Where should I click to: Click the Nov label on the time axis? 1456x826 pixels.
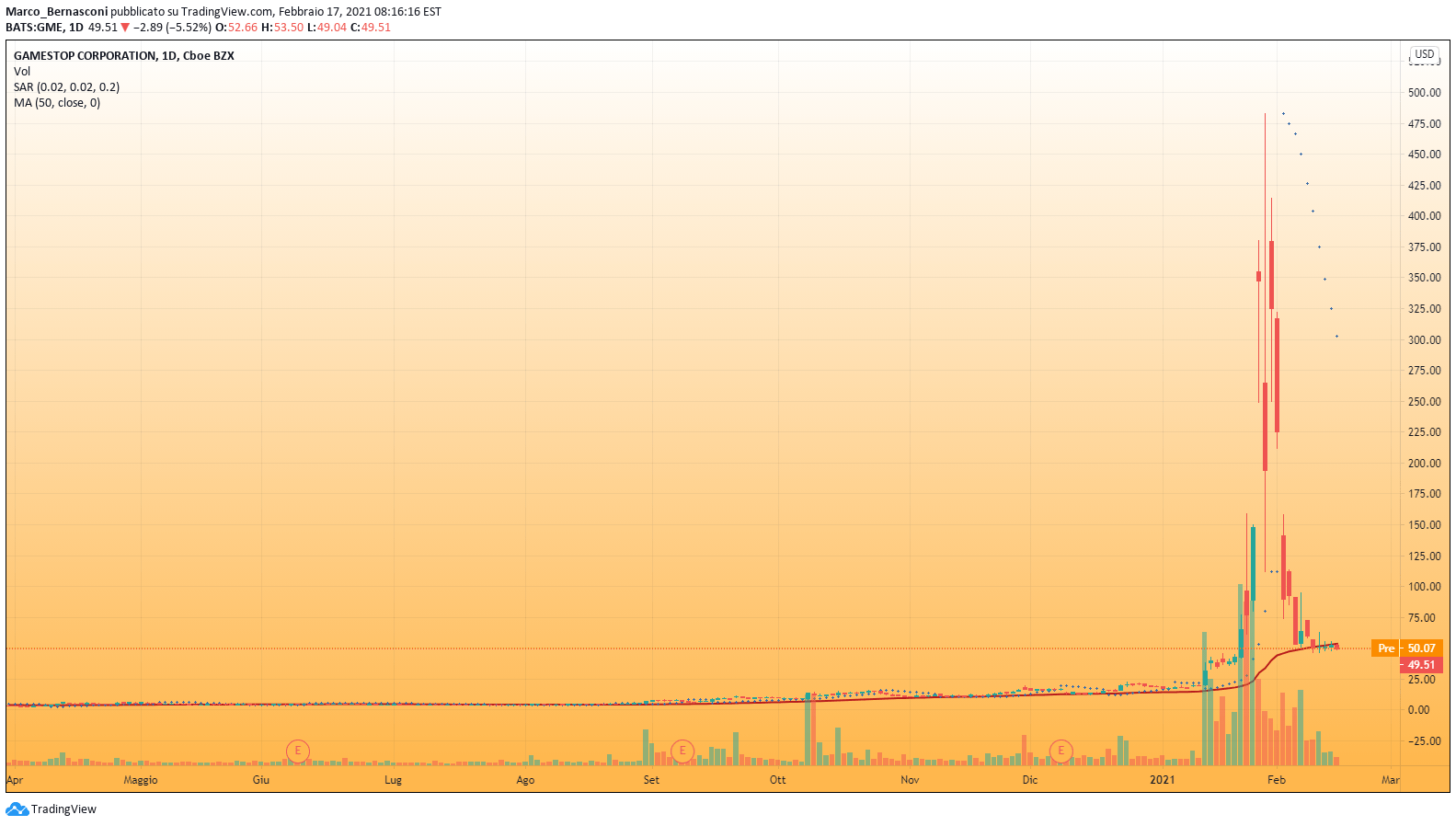pyautogui.click(x=910, y=780)
